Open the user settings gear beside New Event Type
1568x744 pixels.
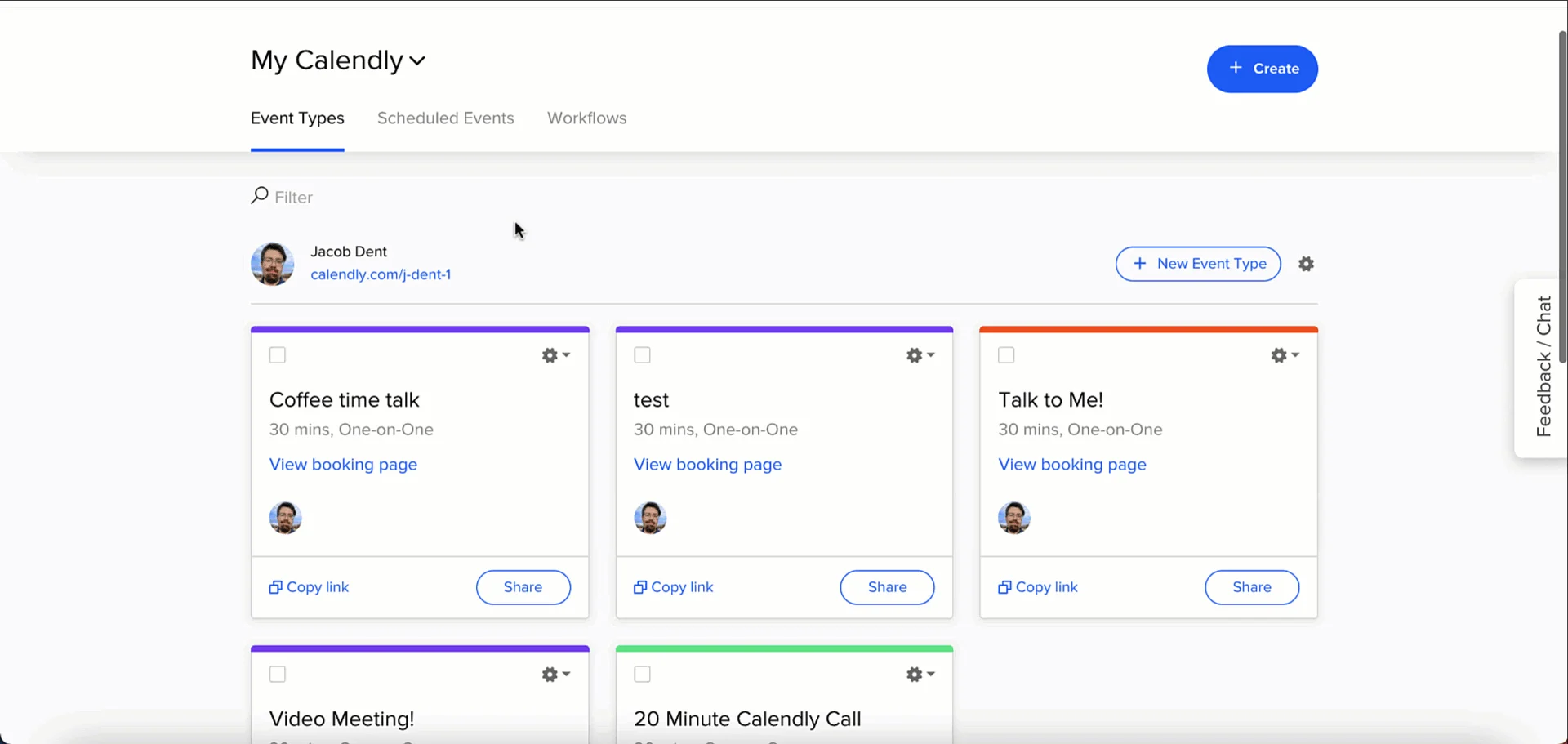[x=1306, y=264]
